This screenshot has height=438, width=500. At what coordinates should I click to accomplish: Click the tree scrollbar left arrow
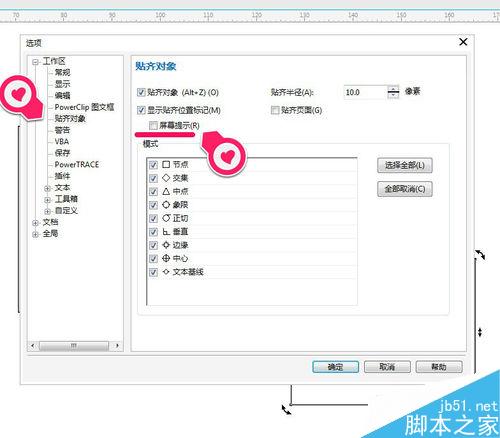[33, 346]
